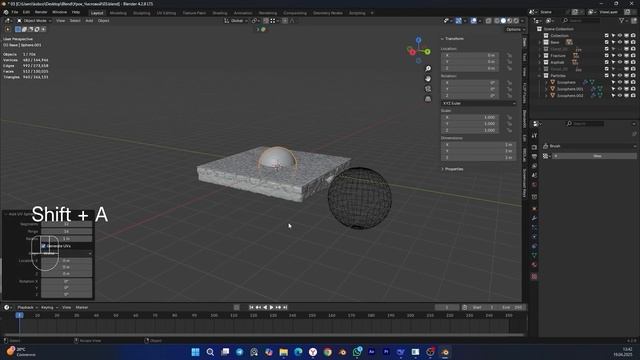The width and height of the screenshot is (640, 360).
Task: Toggle snapping magnet in viewport header
Action: tap(266, 21)
